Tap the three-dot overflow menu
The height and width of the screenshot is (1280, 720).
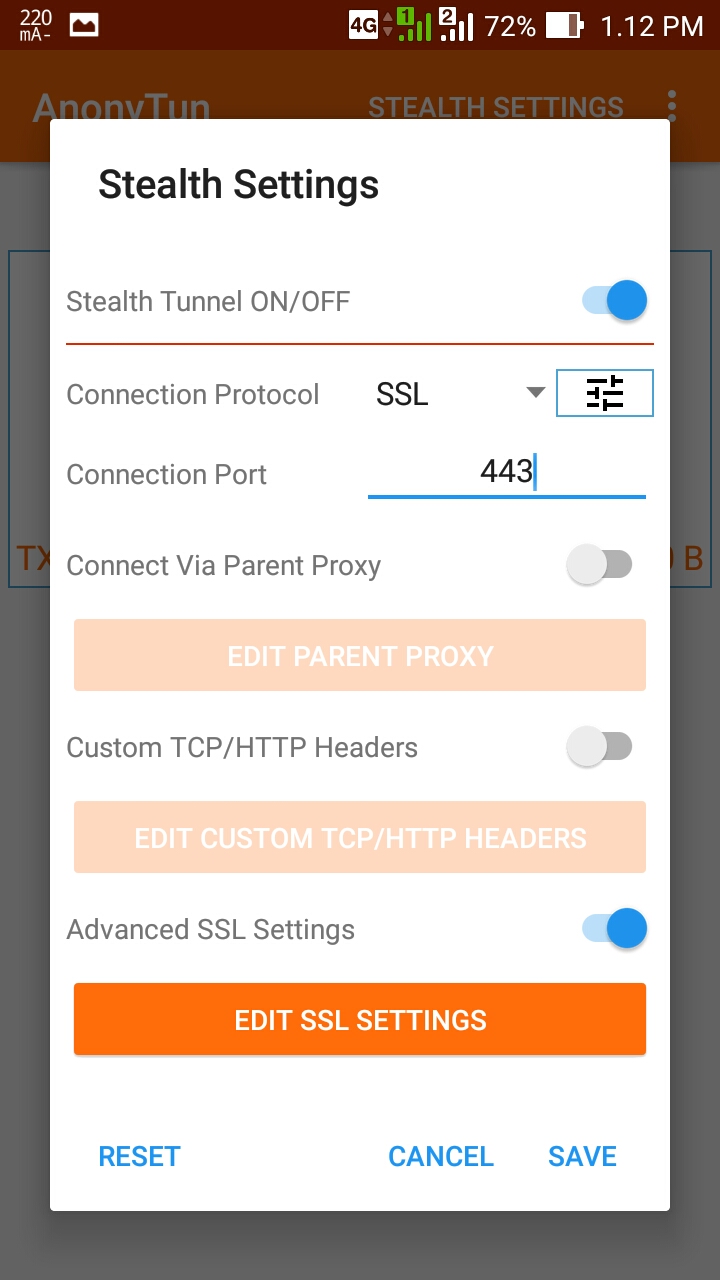672,106
